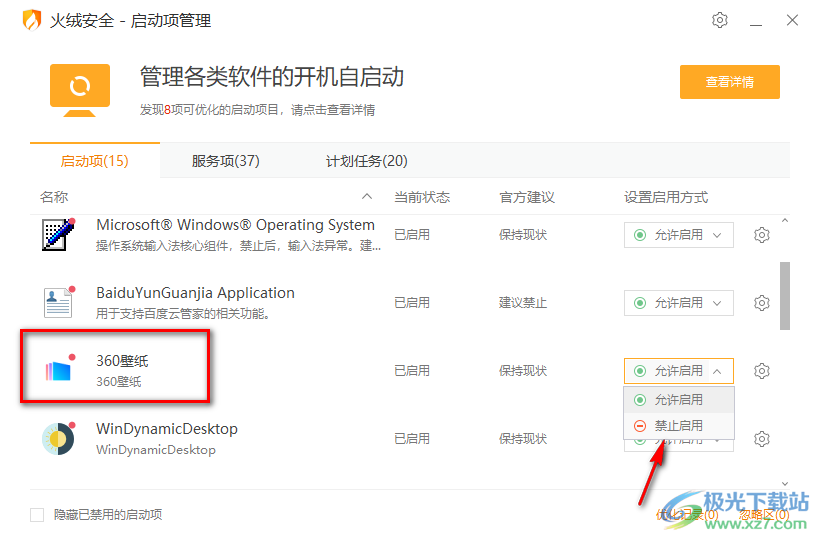Click the Huorong flame logo icon
The height and width of the screenshot is (540, 820).
[x=32, y=20]
